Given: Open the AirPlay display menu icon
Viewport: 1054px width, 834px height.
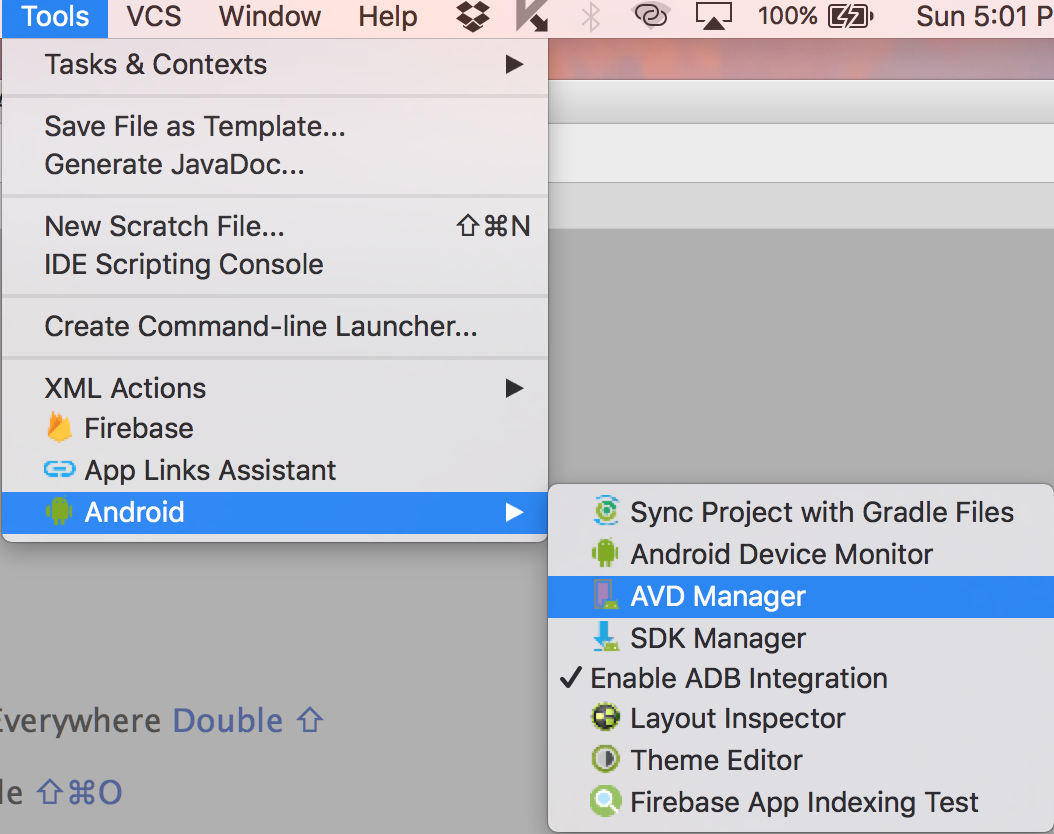Looking at the screenshot, I should click(713, 16).
